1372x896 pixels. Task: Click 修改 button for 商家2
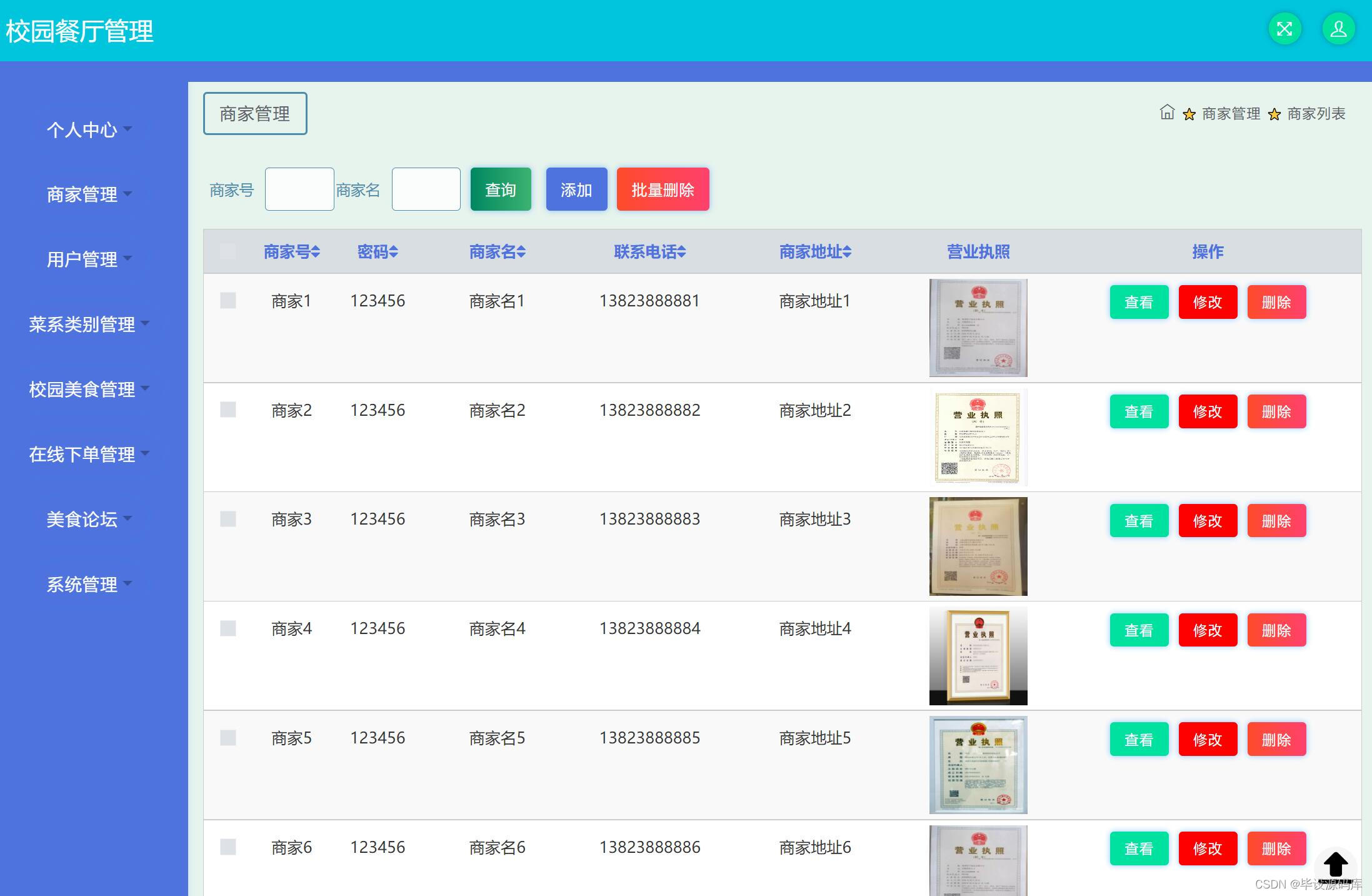[x=1207, y=411]
